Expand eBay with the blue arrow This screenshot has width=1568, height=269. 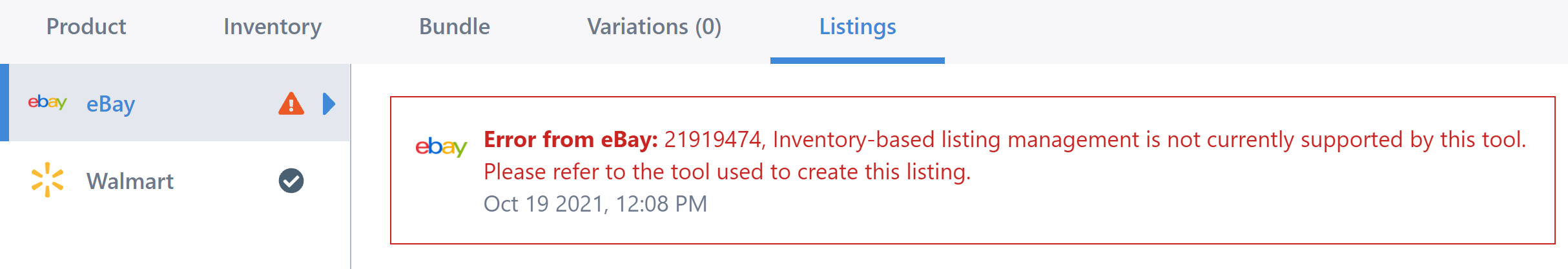(x=329, y=103)
